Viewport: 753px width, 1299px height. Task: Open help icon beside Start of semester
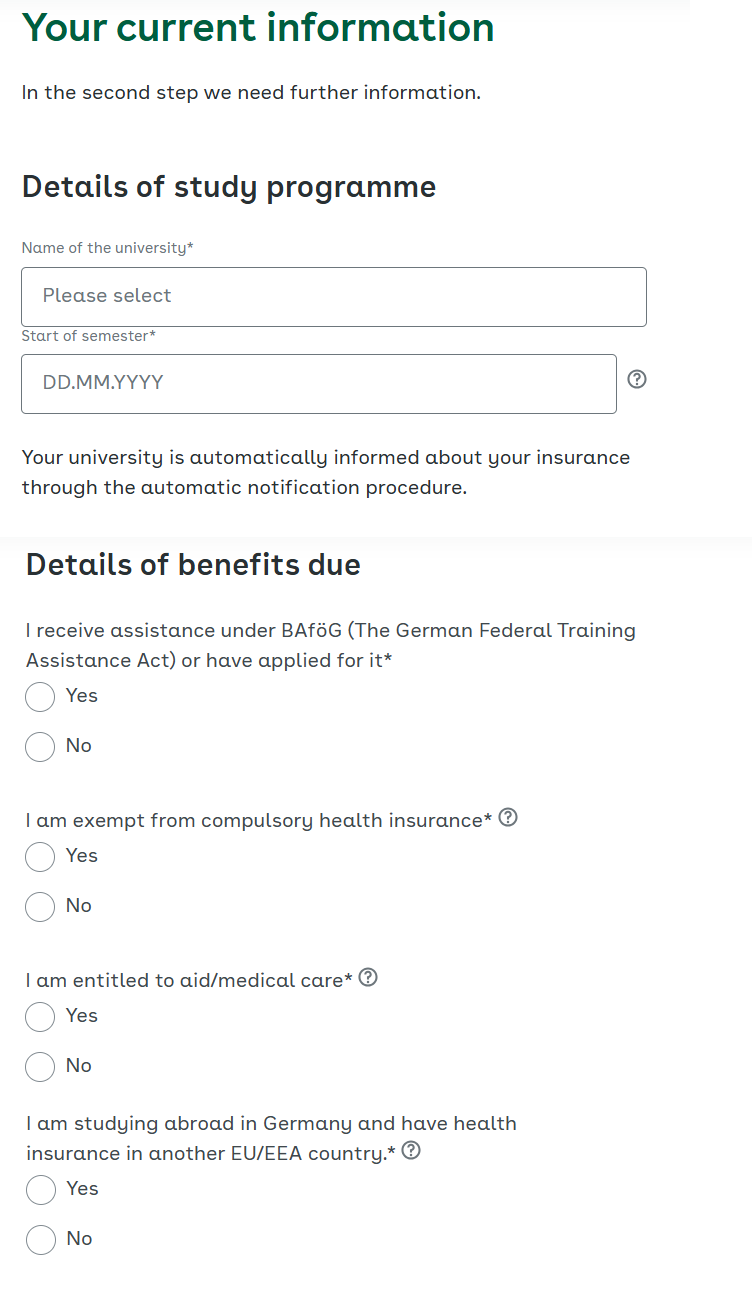click(636, 379)
